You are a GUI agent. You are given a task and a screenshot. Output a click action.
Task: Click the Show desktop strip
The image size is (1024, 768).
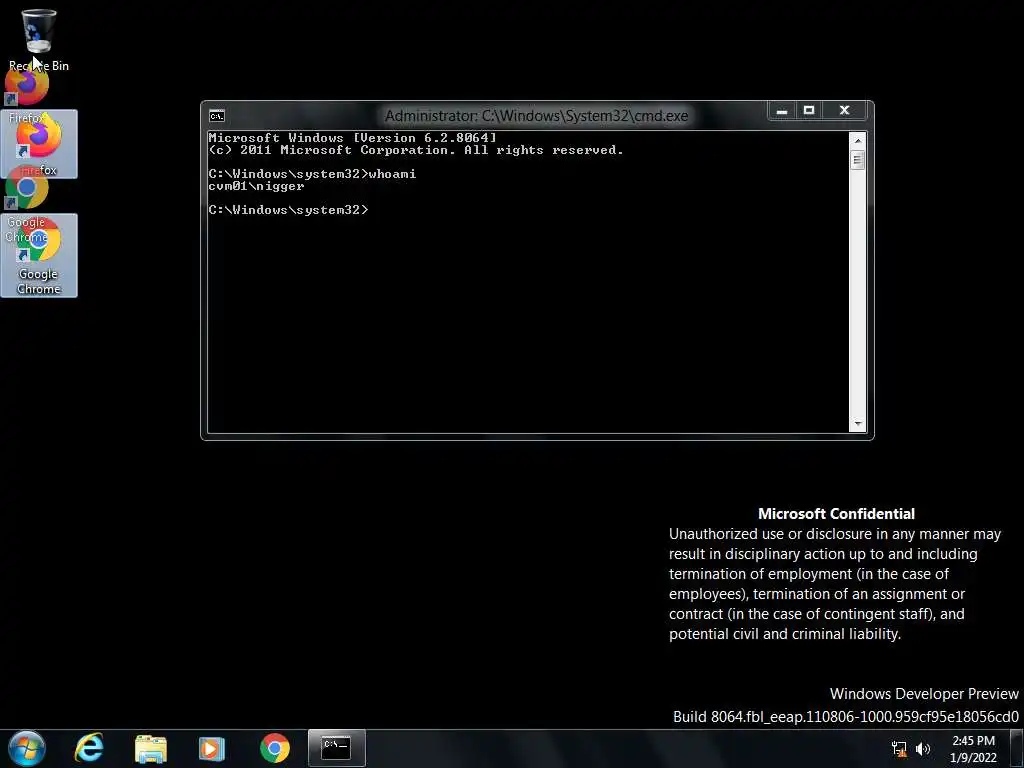point(1019,748)
